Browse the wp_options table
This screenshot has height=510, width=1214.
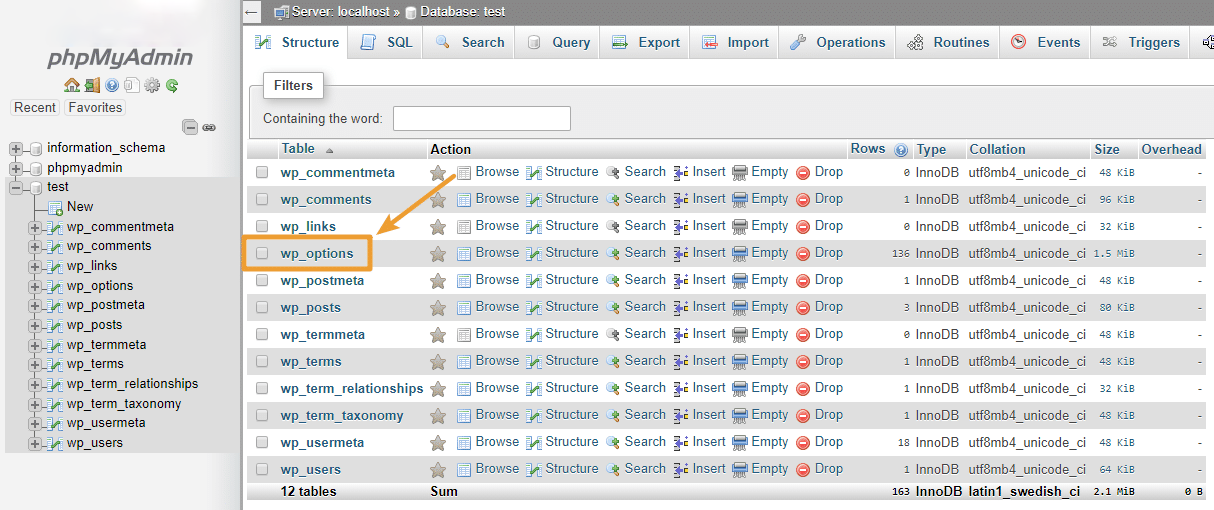click(488, 253)
